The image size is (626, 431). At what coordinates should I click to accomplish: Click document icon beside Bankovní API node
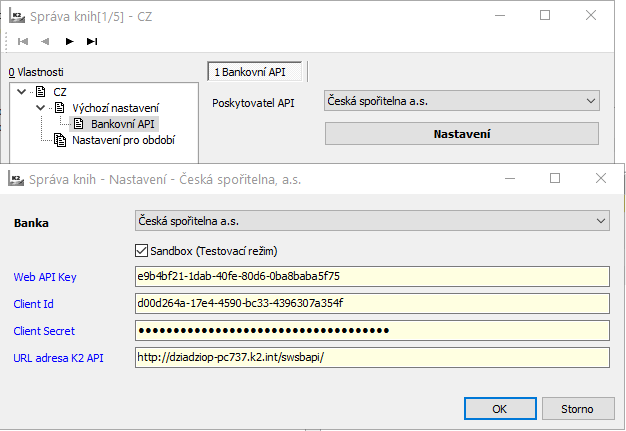click(79, 124)
